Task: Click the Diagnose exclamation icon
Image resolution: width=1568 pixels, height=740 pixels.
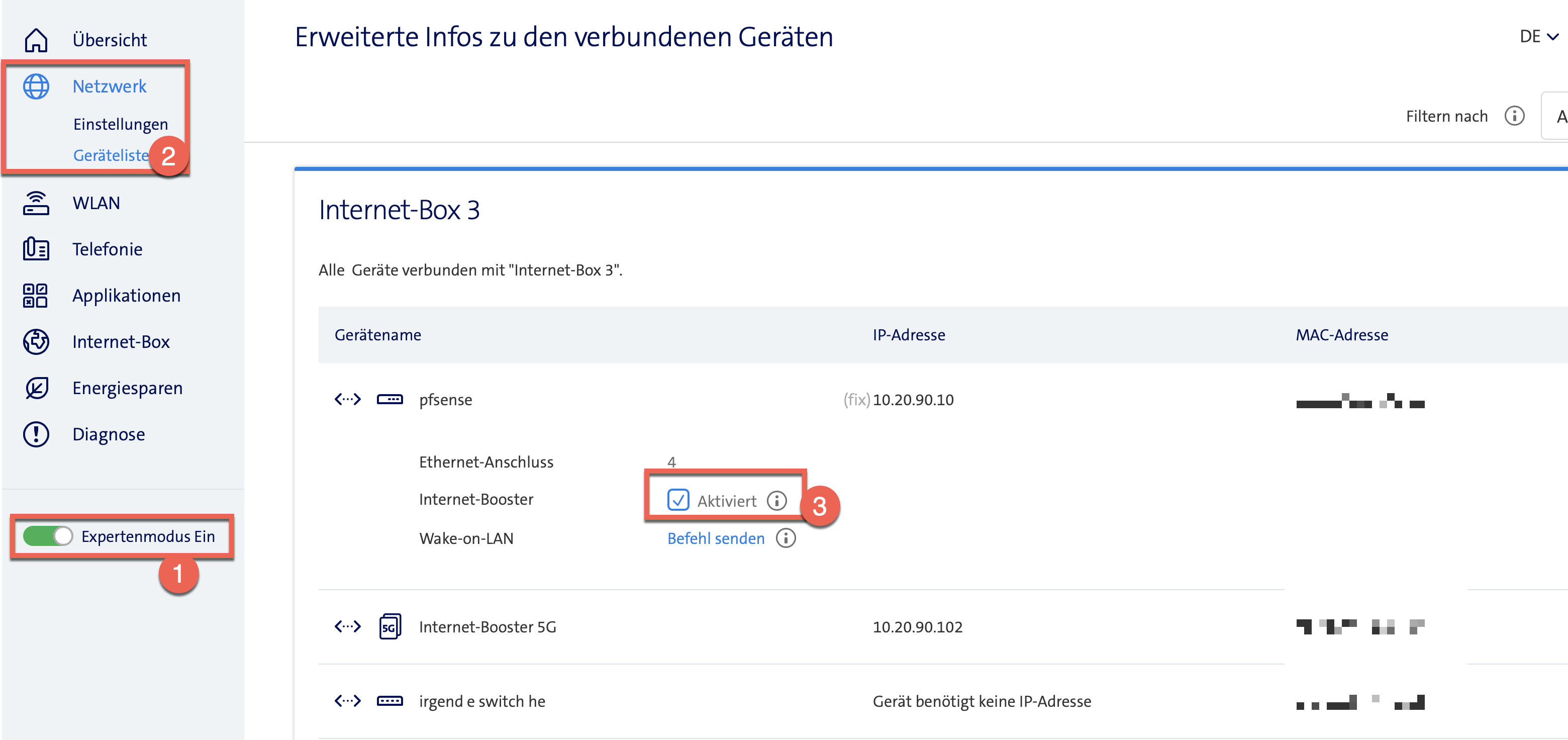Action: click(36, 434)
